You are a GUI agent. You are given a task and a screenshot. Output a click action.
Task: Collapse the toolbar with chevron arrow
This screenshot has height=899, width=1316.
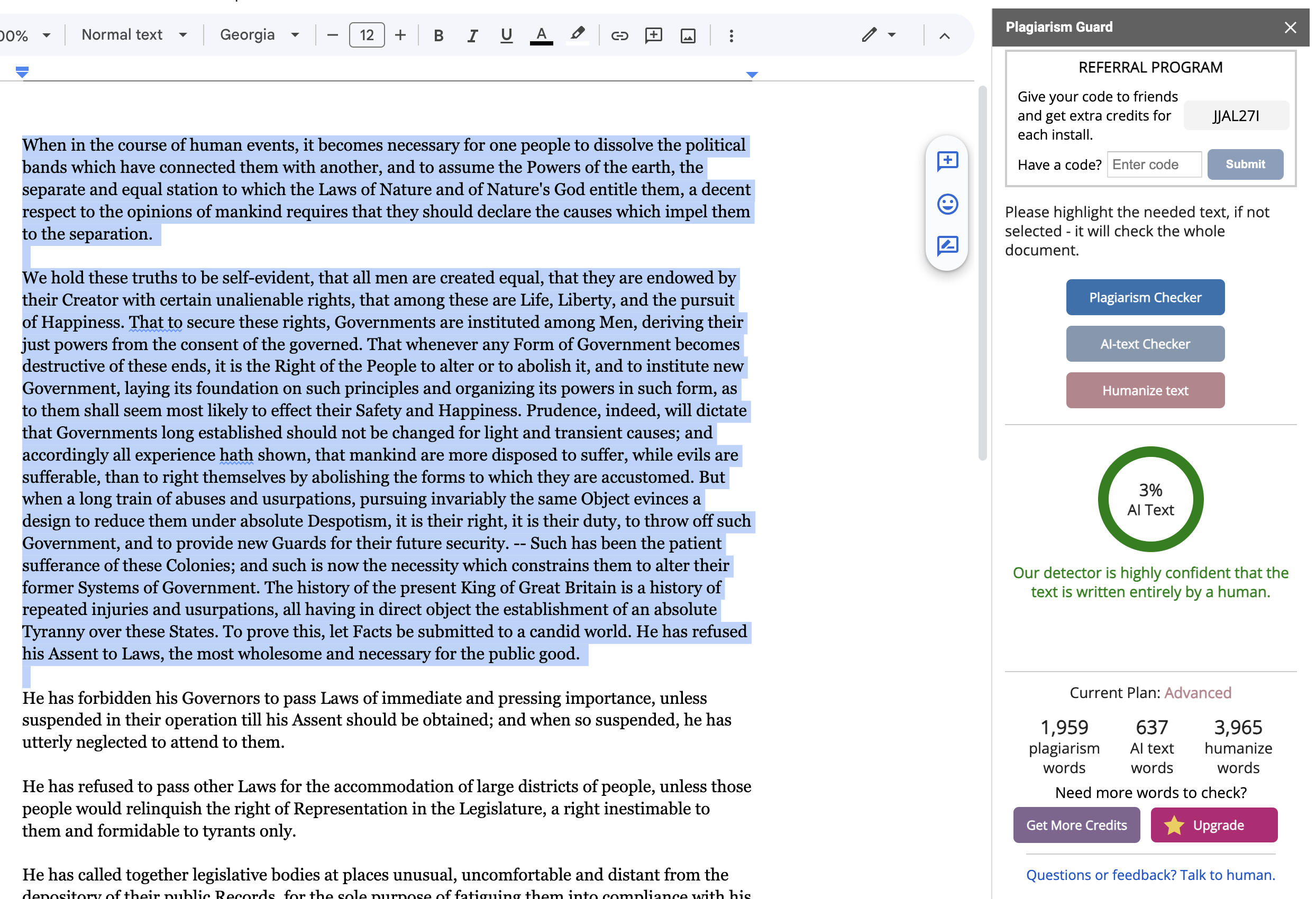coord(945,35)
